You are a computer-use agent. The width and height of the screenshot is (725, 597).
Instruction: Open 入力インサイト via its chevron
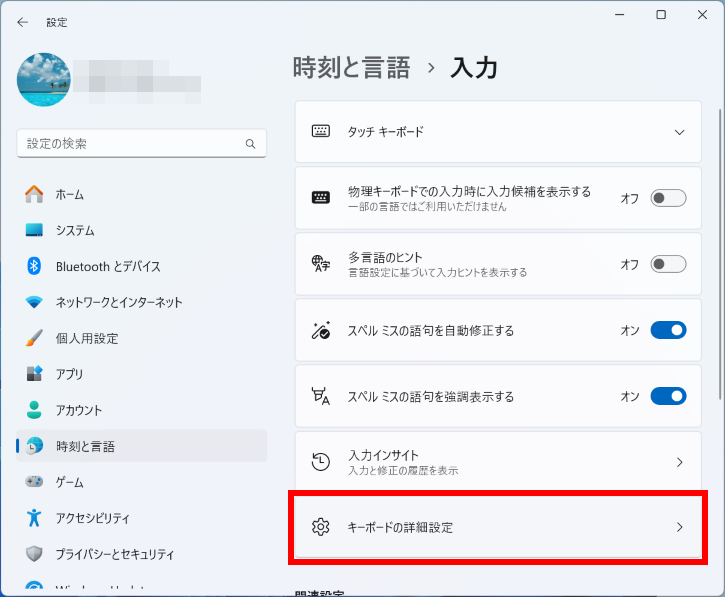(x=679, y=462)
